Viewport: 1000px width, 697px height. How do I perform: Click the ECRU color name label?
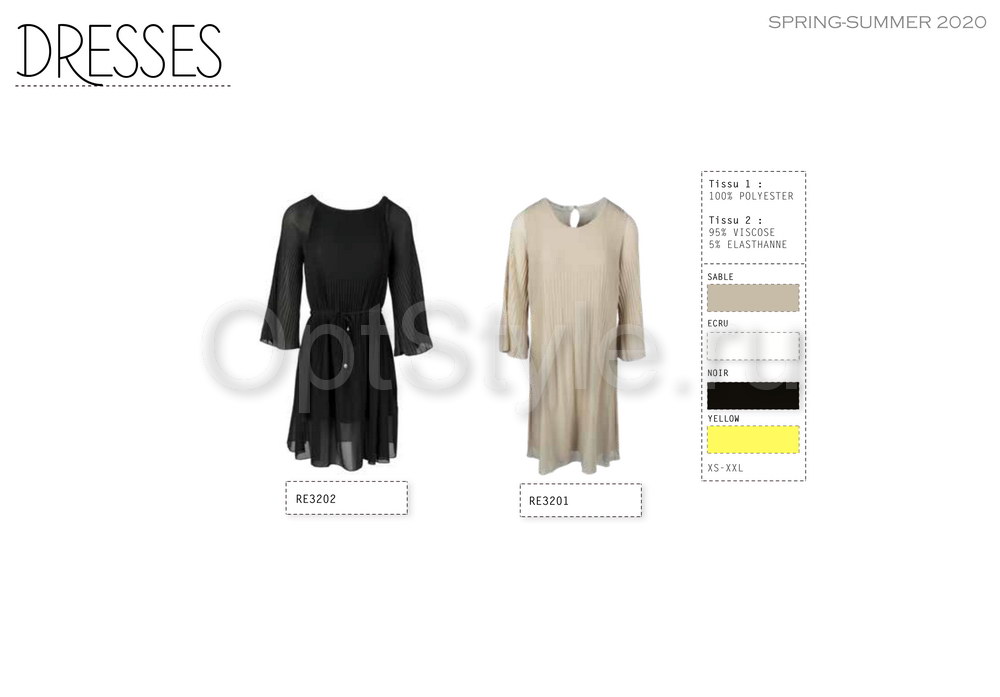coord(717,323)
